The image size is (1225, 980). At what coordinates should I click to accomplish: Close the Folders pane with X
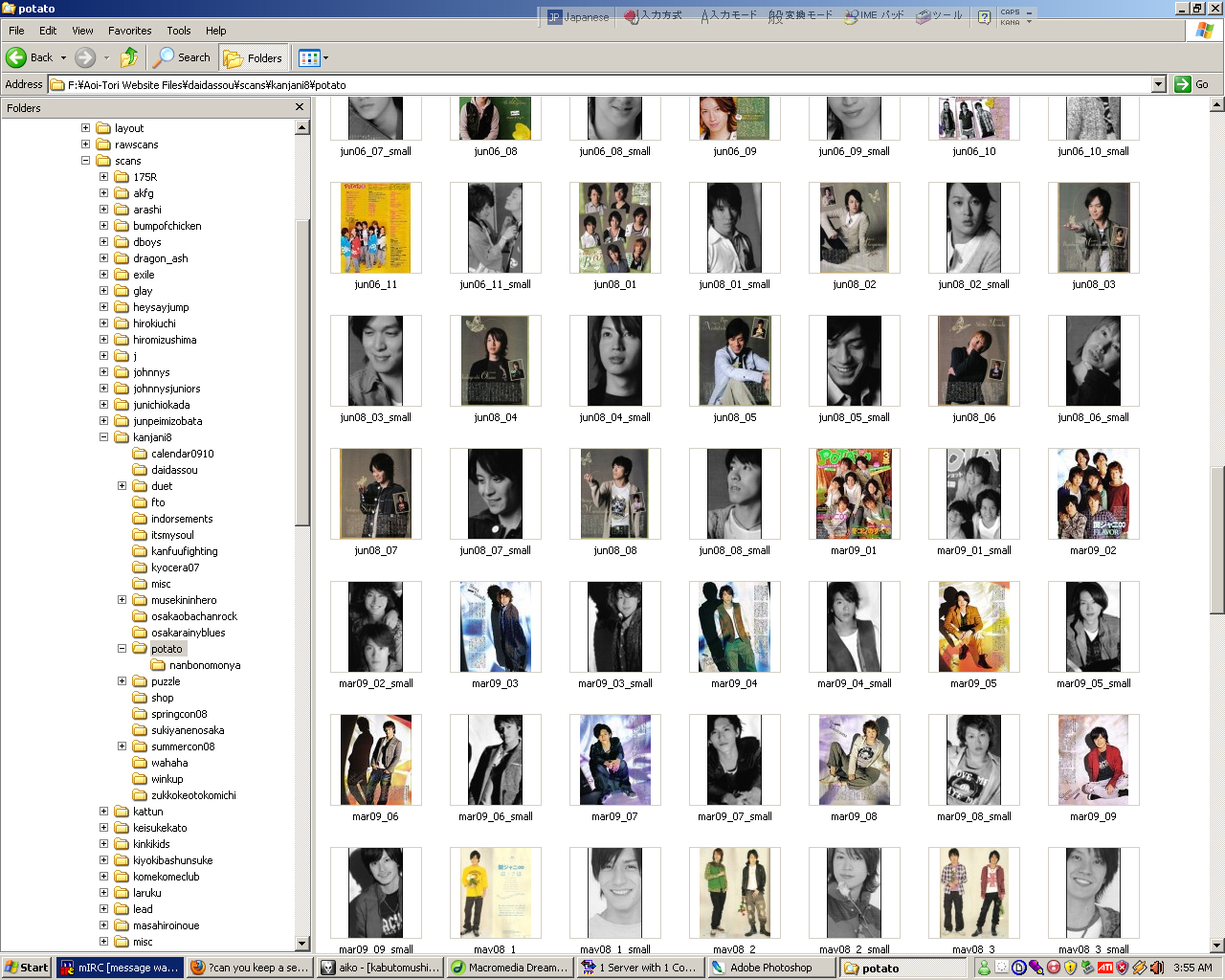[300, 107]
